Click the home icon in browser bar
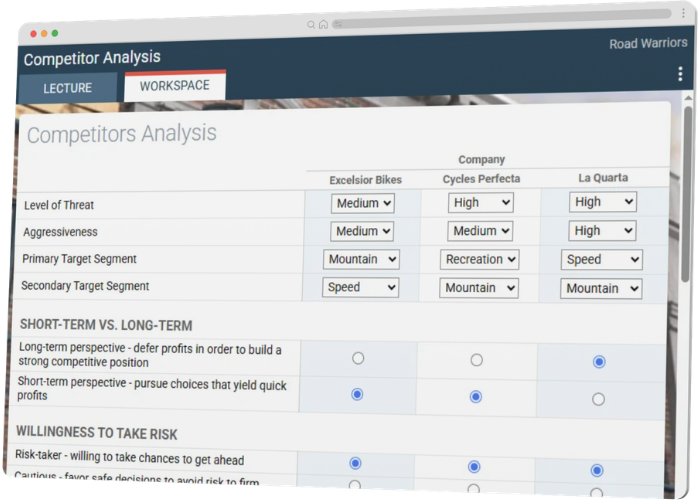700x500 pixels. 323,24
